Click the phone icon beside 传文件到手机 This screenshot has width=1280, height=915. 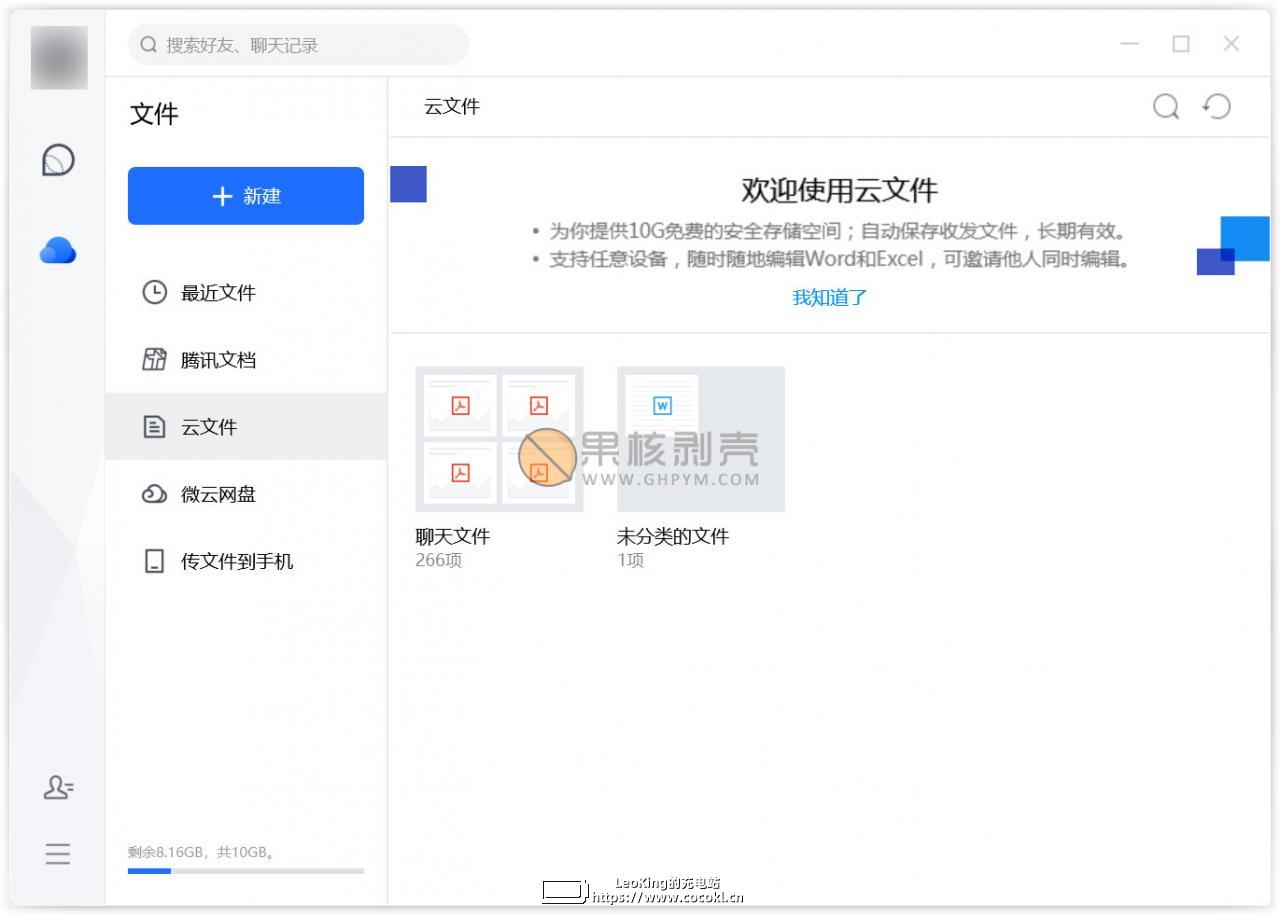[154, 561]
